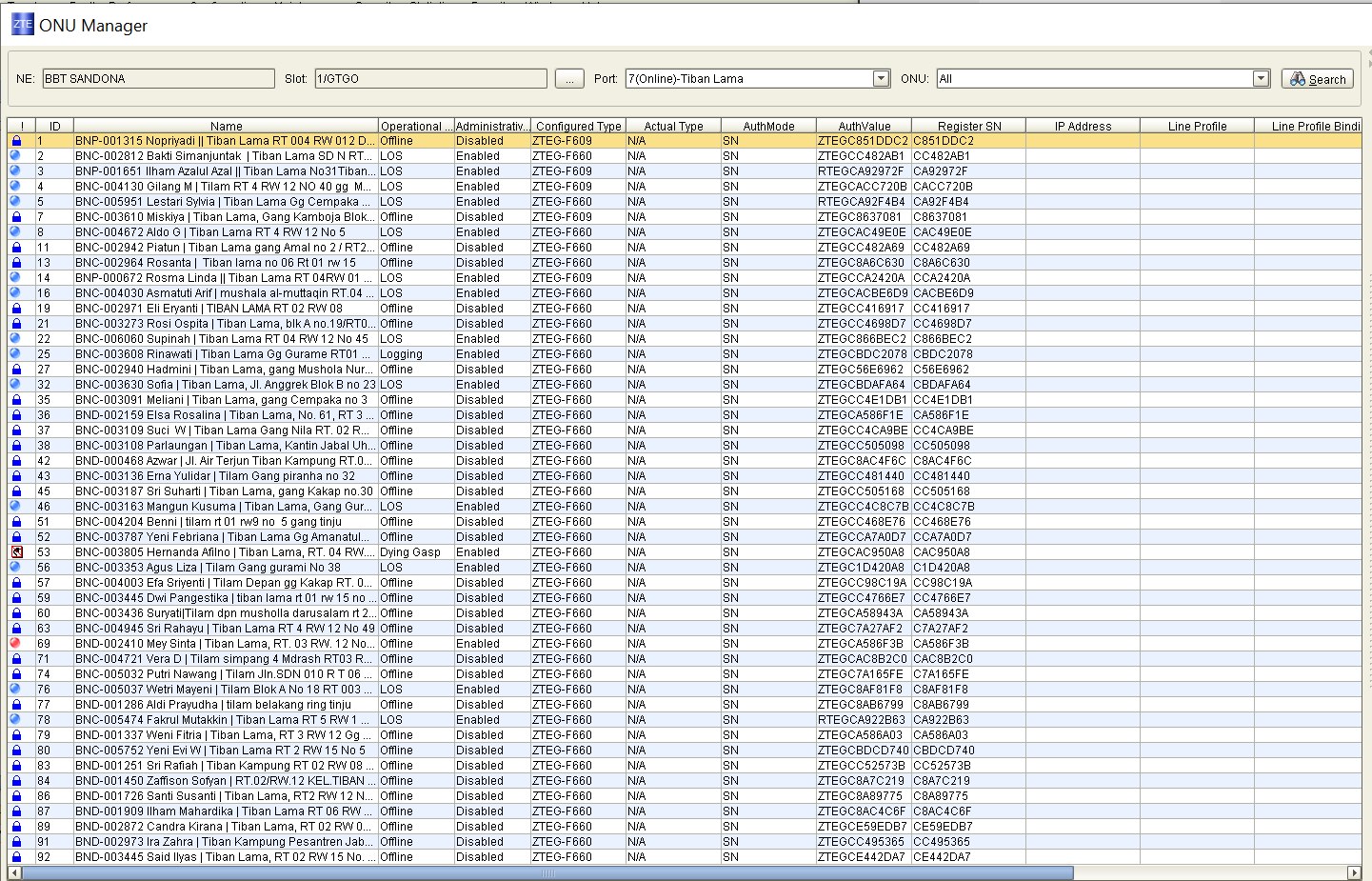
Task: Click the blue status icon of ONU ID 16
Action: click(15, 292)
